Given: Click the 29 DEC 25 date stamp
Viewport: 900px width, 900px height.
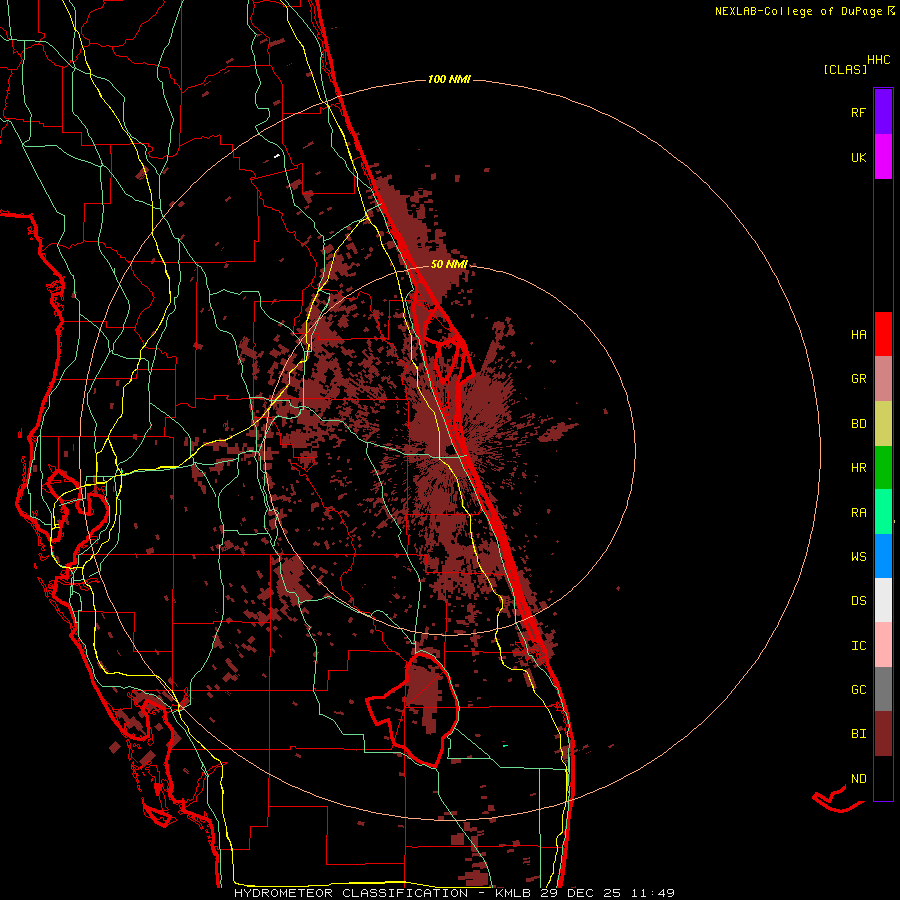Looking at the screenshot, I should [x=580, y=893].
